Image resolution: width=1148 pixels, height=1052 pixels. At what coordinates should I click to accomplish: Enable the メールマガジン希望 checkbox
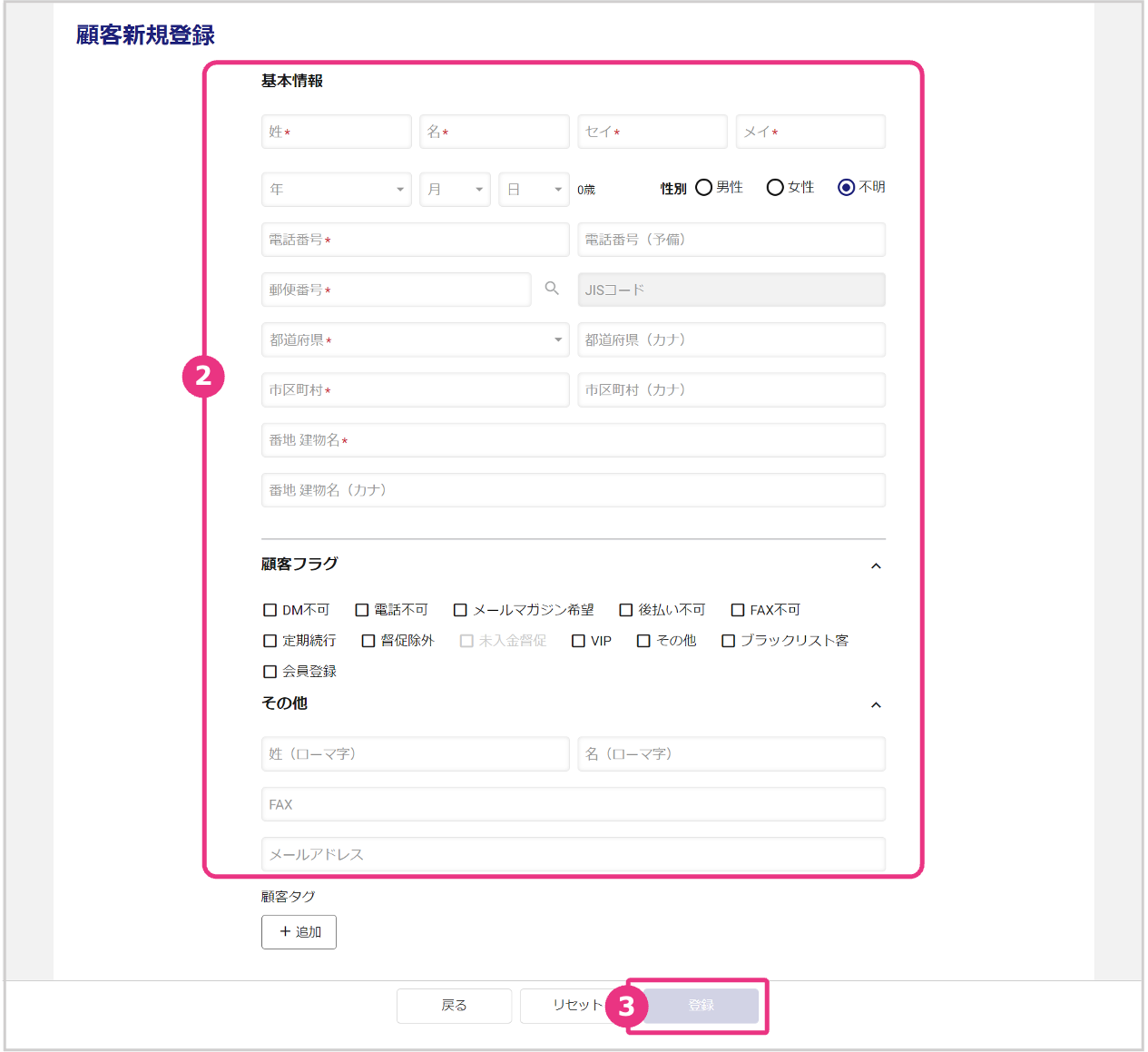click(461, 610)
